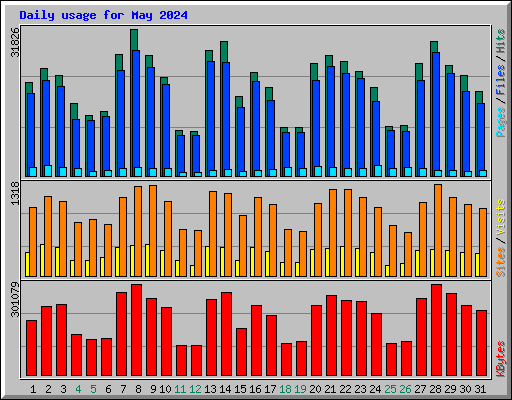
Task: Click green weekend day label 25
Action: pos(390,389)
